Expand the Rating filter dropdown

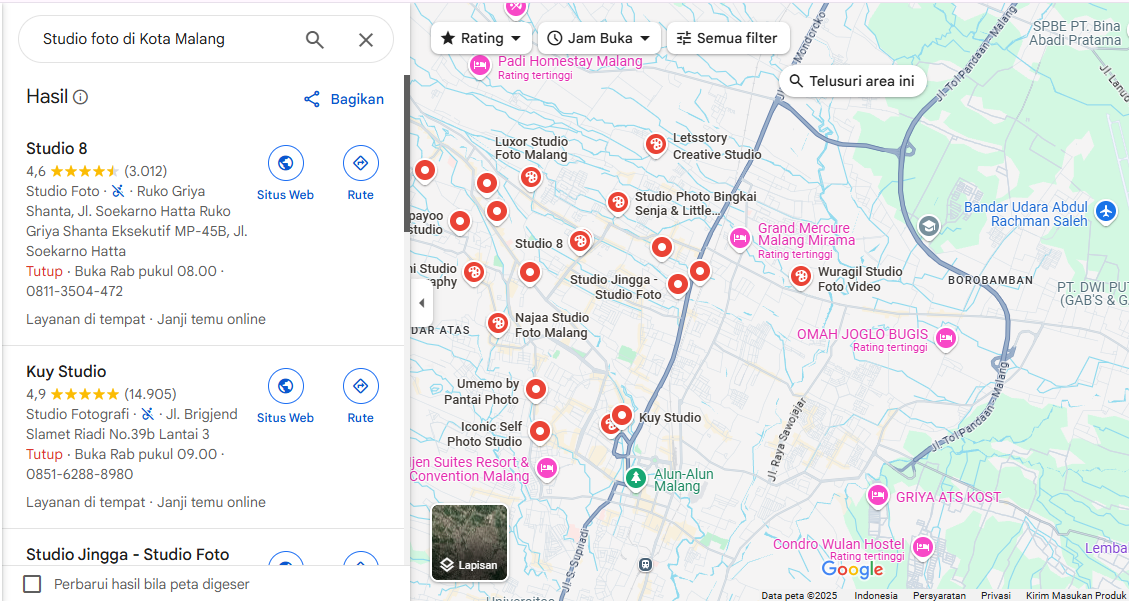click(x=481, y=38)
